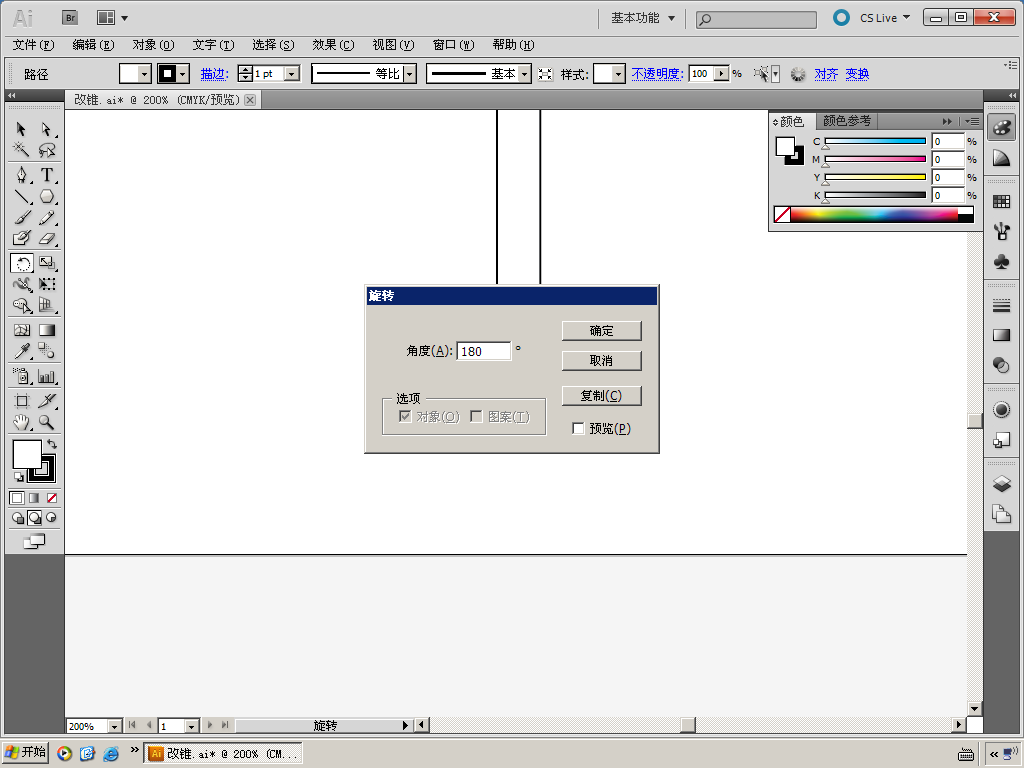Select the Hand tool

click(22, 423)
